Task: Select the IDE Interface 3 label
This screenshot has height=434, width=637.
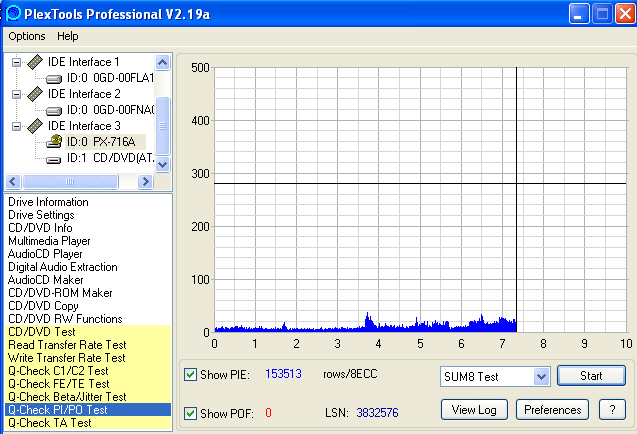Action: point(84,126)
